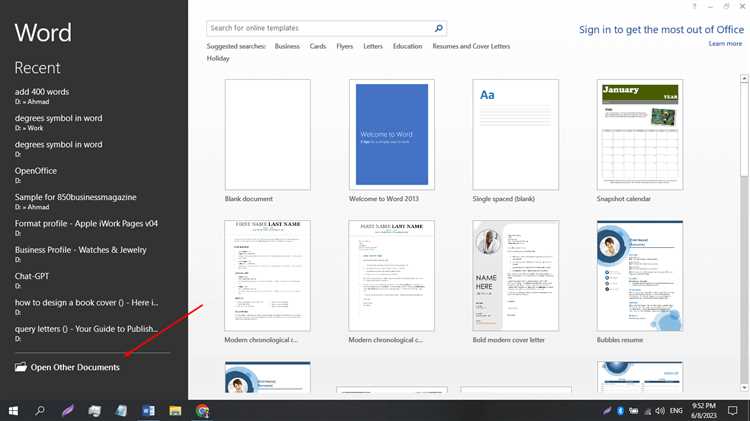Open the notification center icon
The width and height of the screenshot is (750, 421).
[x=734, y=410]
